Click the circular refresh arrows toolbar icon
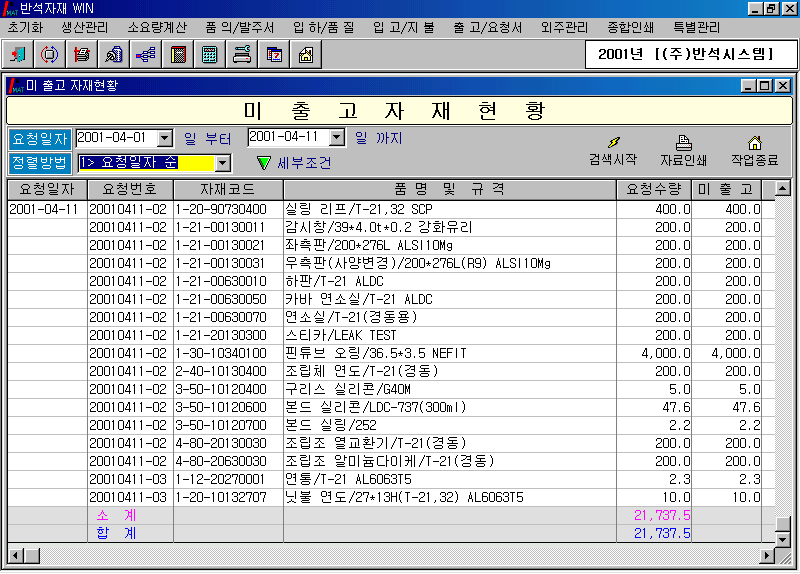 [50, 55]
